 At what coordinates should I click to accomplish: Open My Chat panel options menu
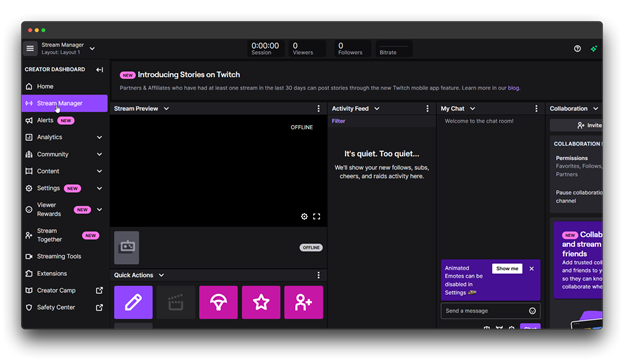tap(536, 109)
